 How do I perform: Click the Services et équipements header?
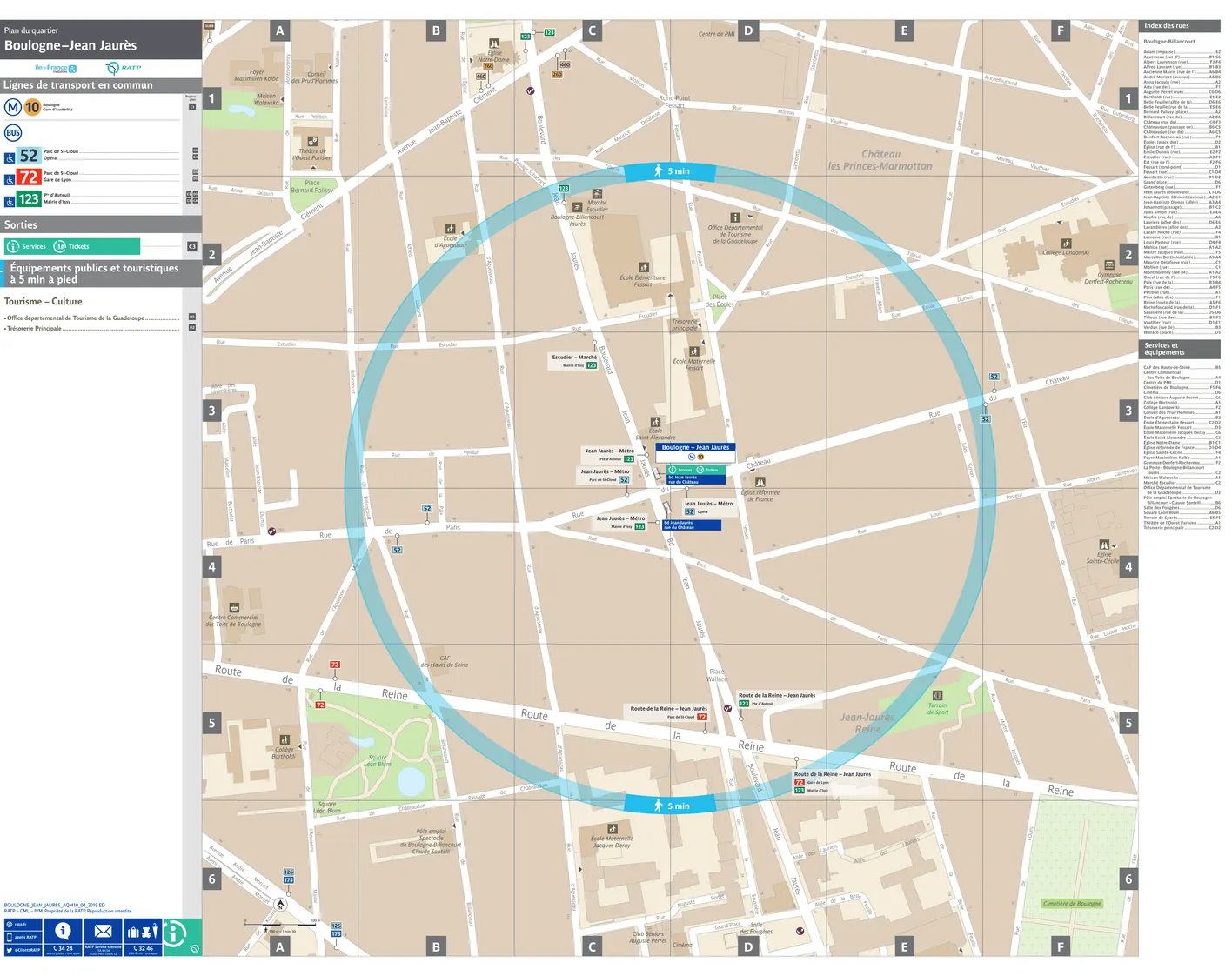1179,349
